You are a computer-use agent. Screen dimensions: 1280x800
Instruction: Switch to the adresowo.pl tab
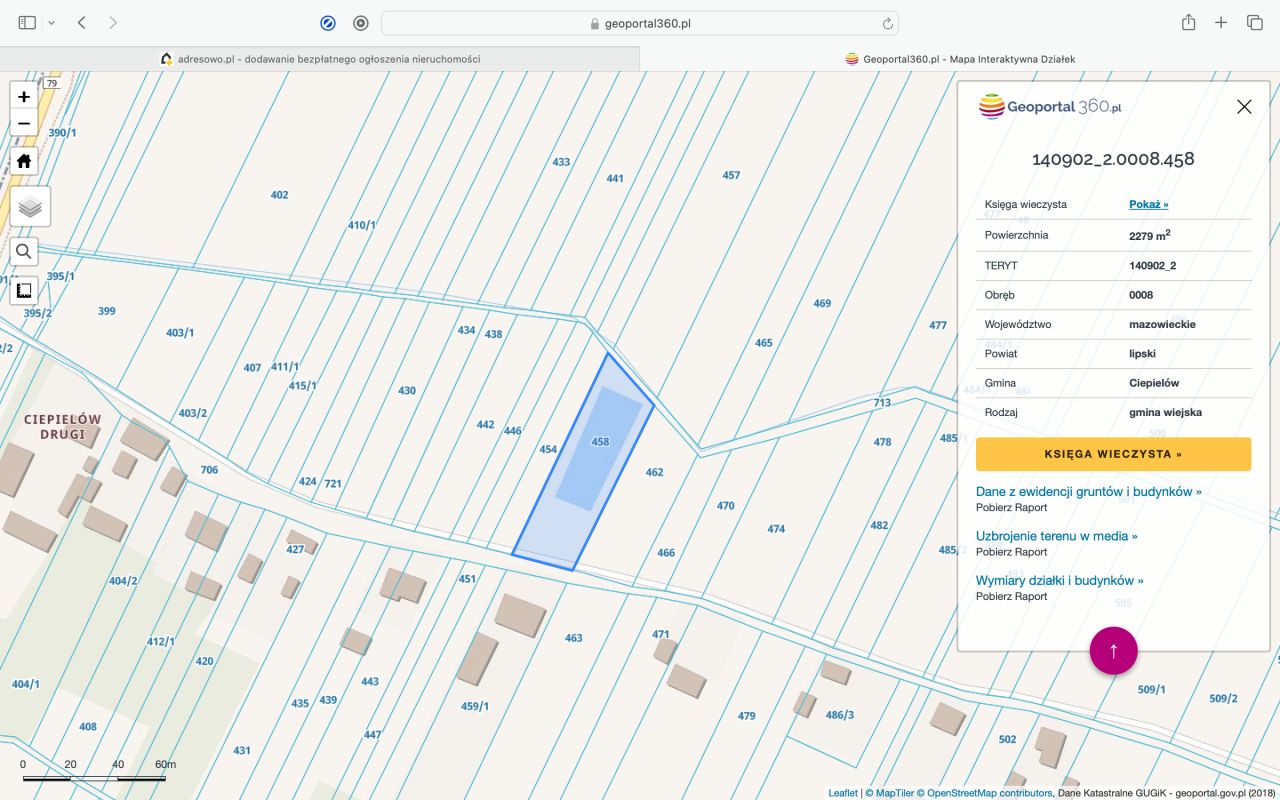[x=320, y=59]
